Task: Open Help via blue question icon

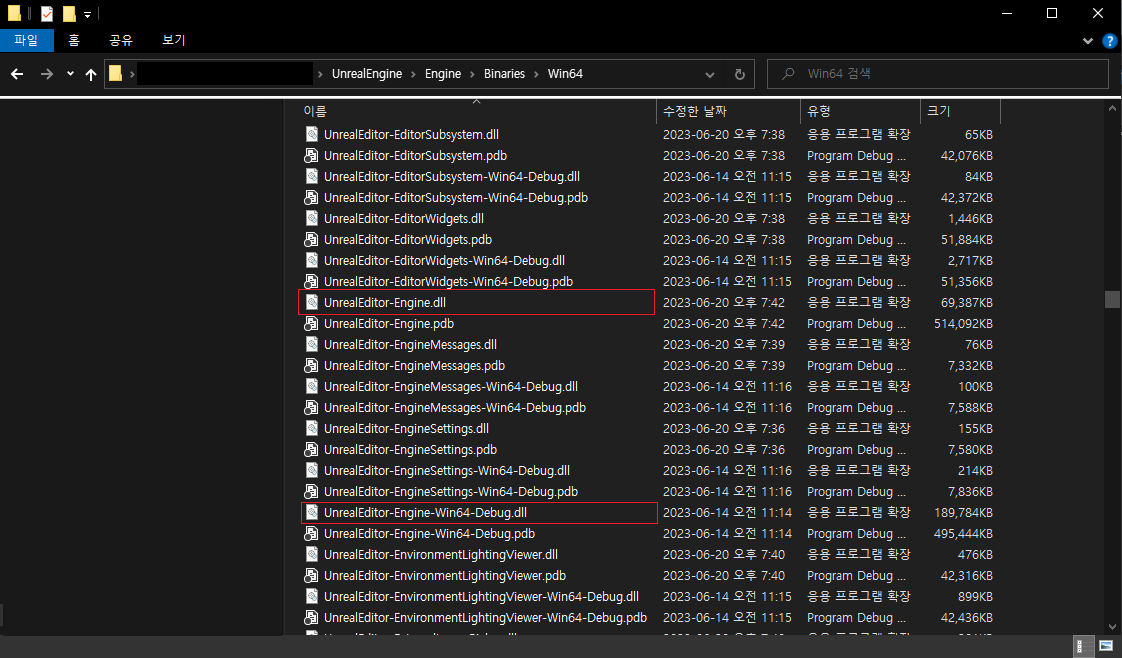Action: pos(1110,41)
